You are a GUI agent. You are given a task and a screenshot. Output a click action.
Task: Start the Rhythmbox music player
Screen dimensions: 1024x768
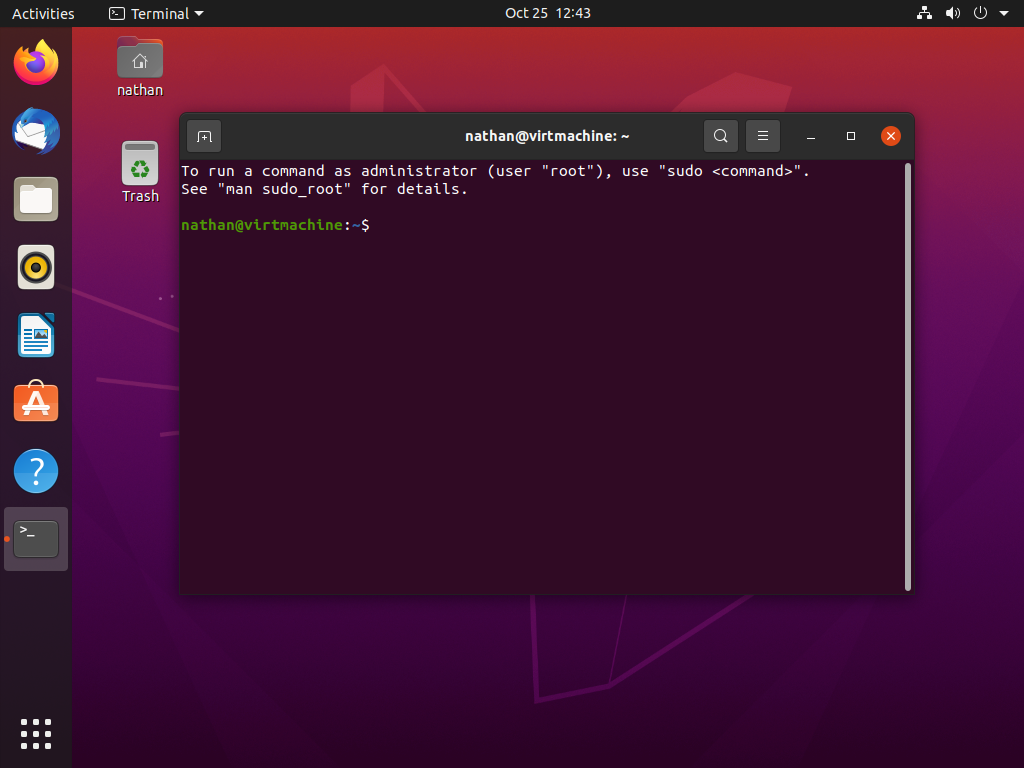point(36,267)
